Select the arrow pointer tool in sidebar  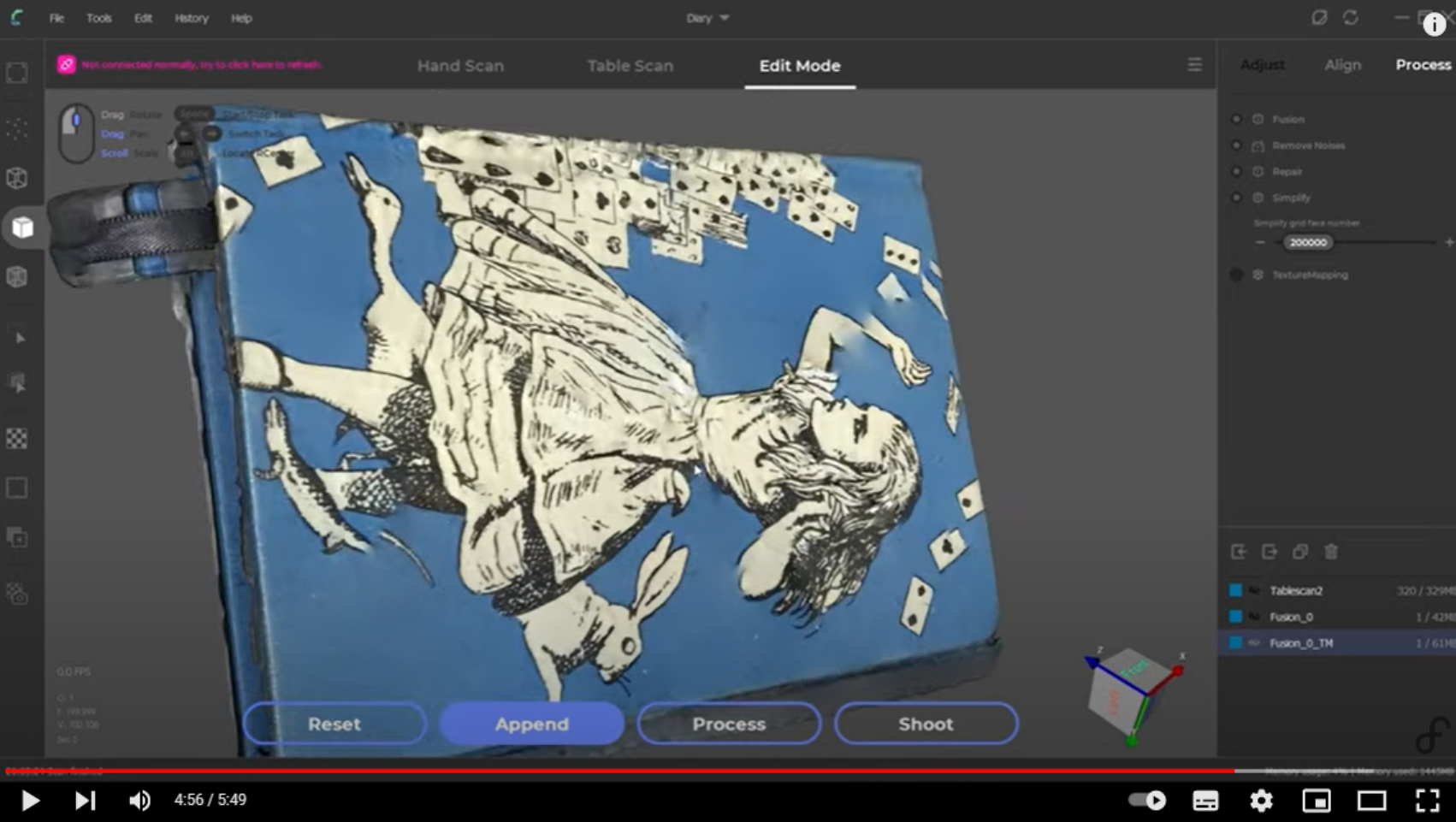click(x=20, y=338)
